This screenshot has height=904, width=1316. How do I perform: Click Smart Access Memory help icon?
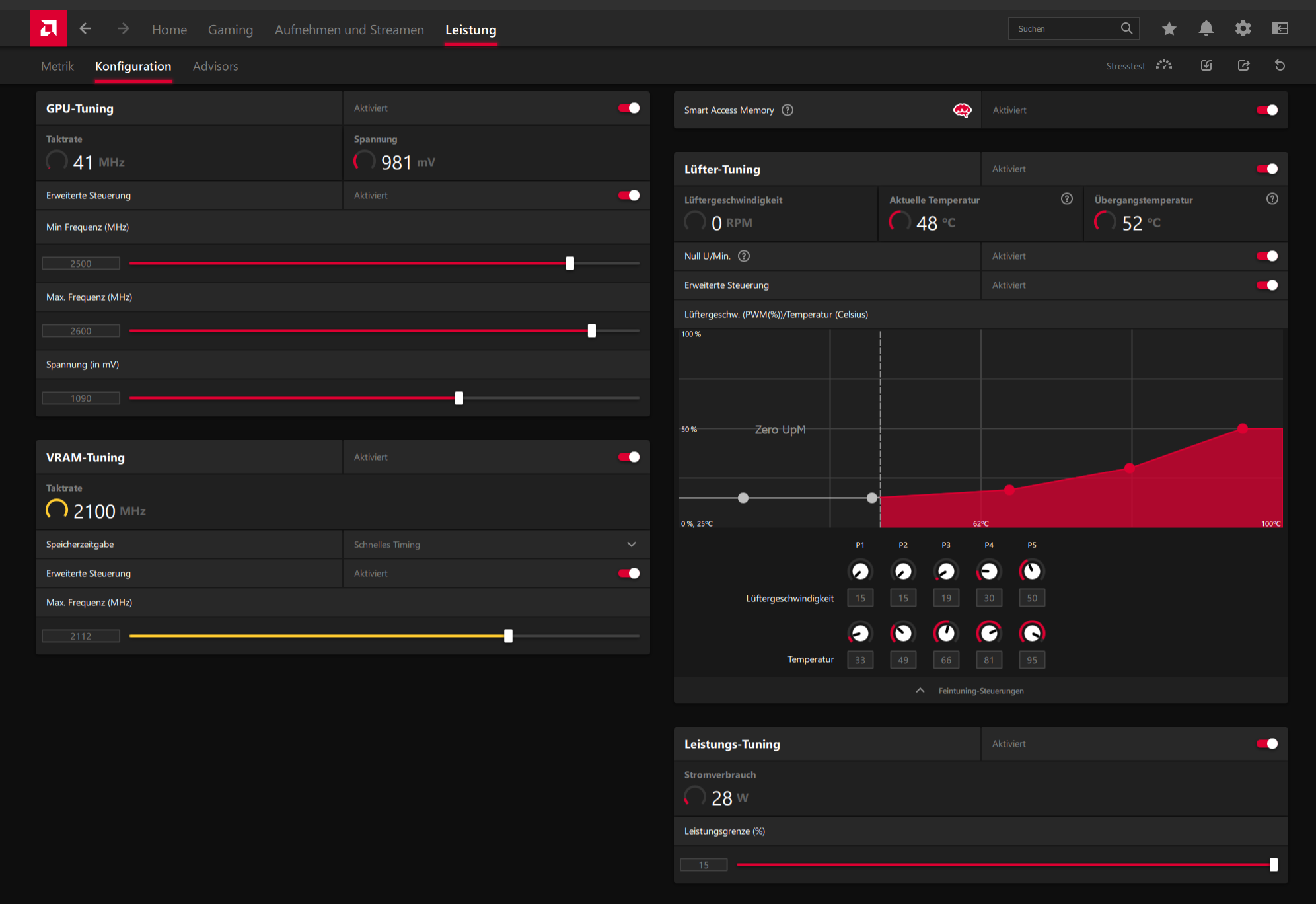[x=787, y=110]
